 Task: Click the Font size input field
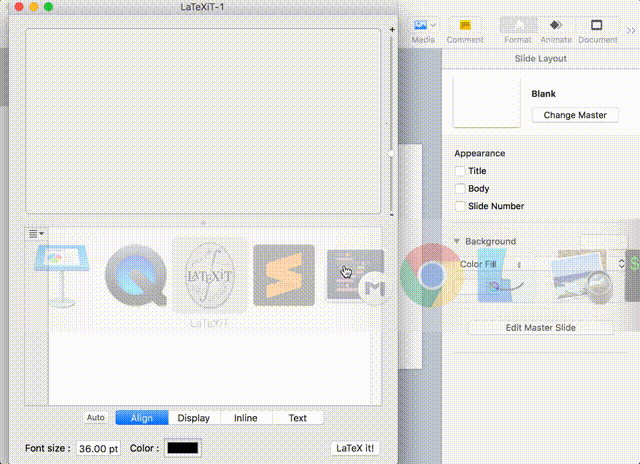coord(98,448)
